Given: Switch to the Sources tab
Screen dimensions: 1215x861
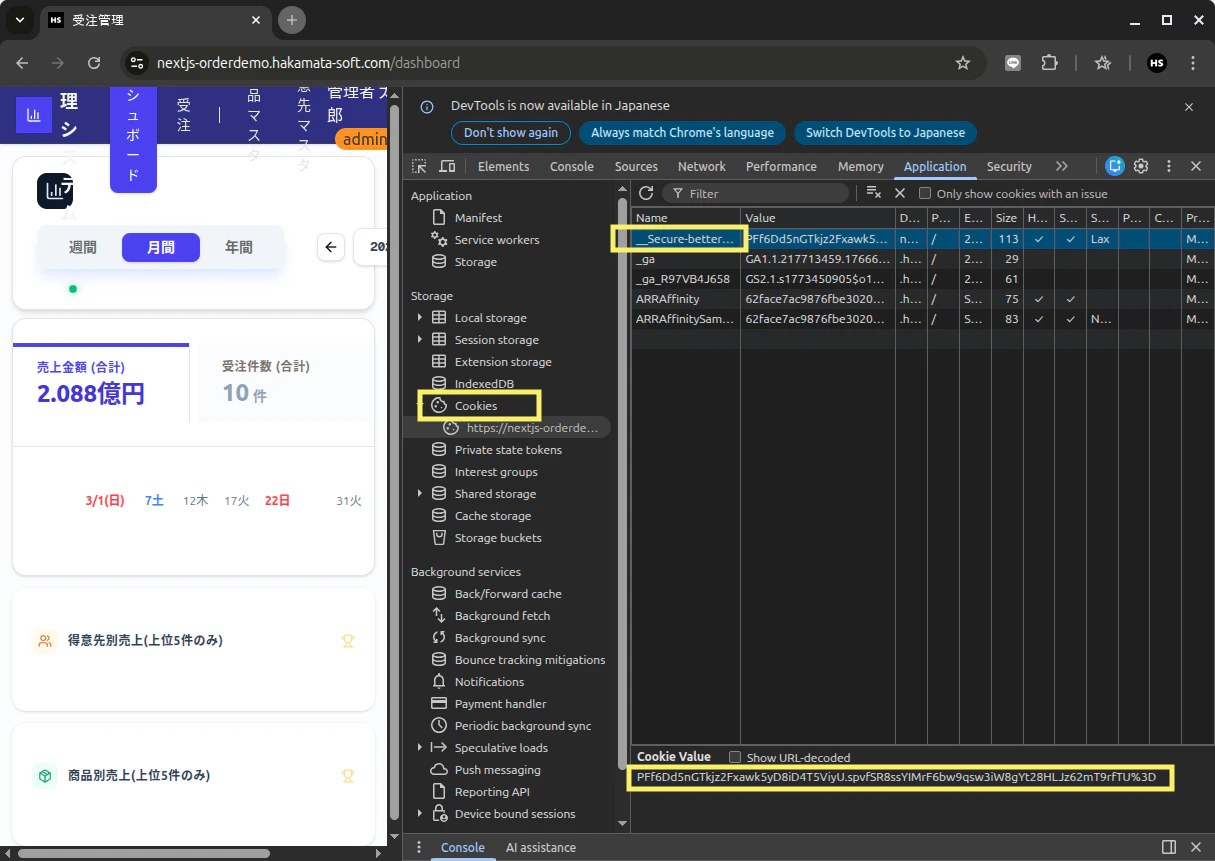Looking at the screenshot, I should pyautogui.click(x=636, y=166).
